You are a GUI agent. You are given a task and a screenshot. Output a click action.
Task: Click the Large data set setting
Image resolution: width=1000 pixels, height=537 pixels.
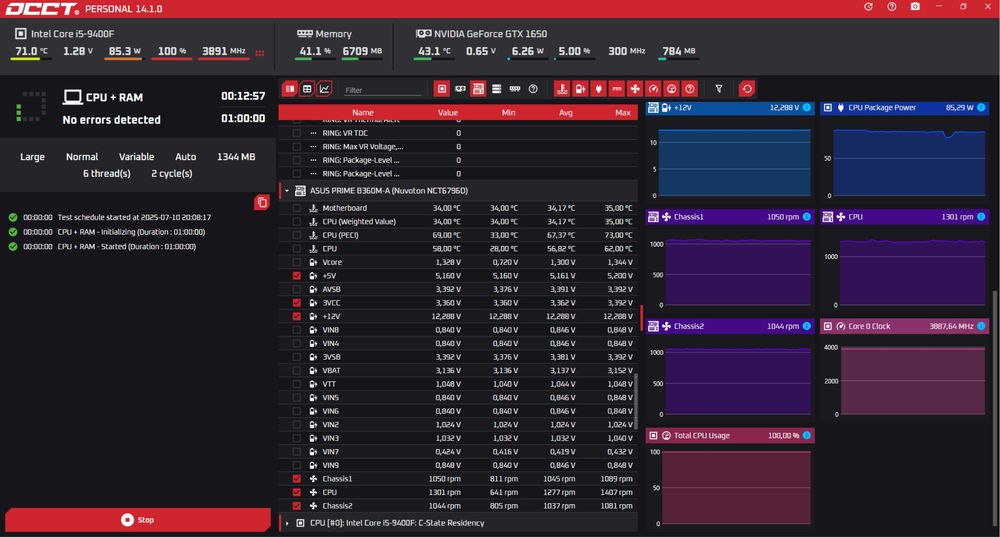click(32, 157)
